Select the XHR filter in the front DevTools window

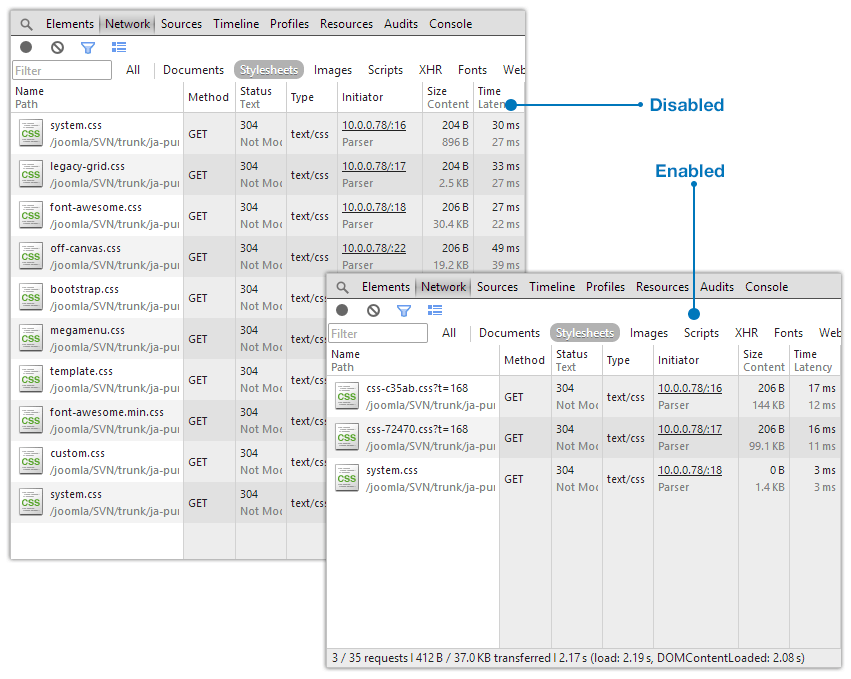click(x=746, y=333)
